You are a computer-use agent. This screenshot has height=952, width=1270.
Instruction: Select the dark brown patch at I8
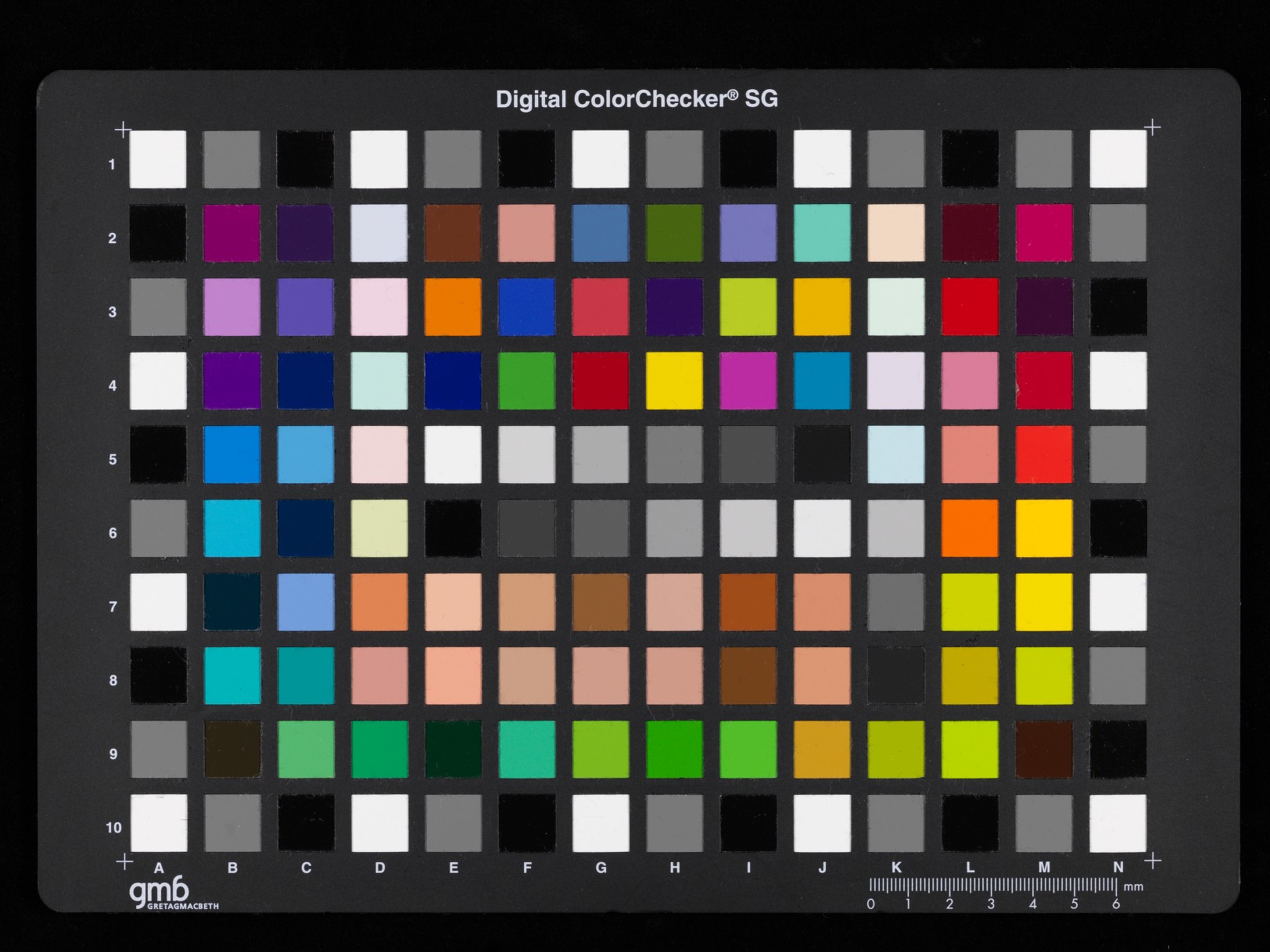click(x=748, y=675)
